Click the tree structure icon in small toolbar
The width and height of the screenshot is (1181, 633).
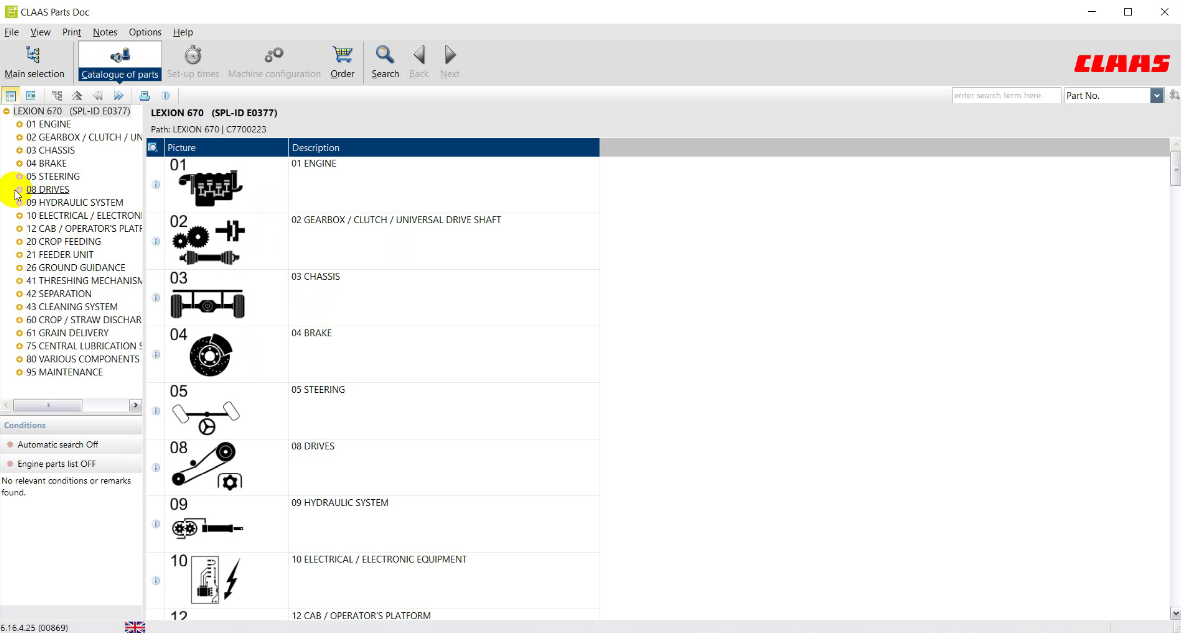[56, 96]
